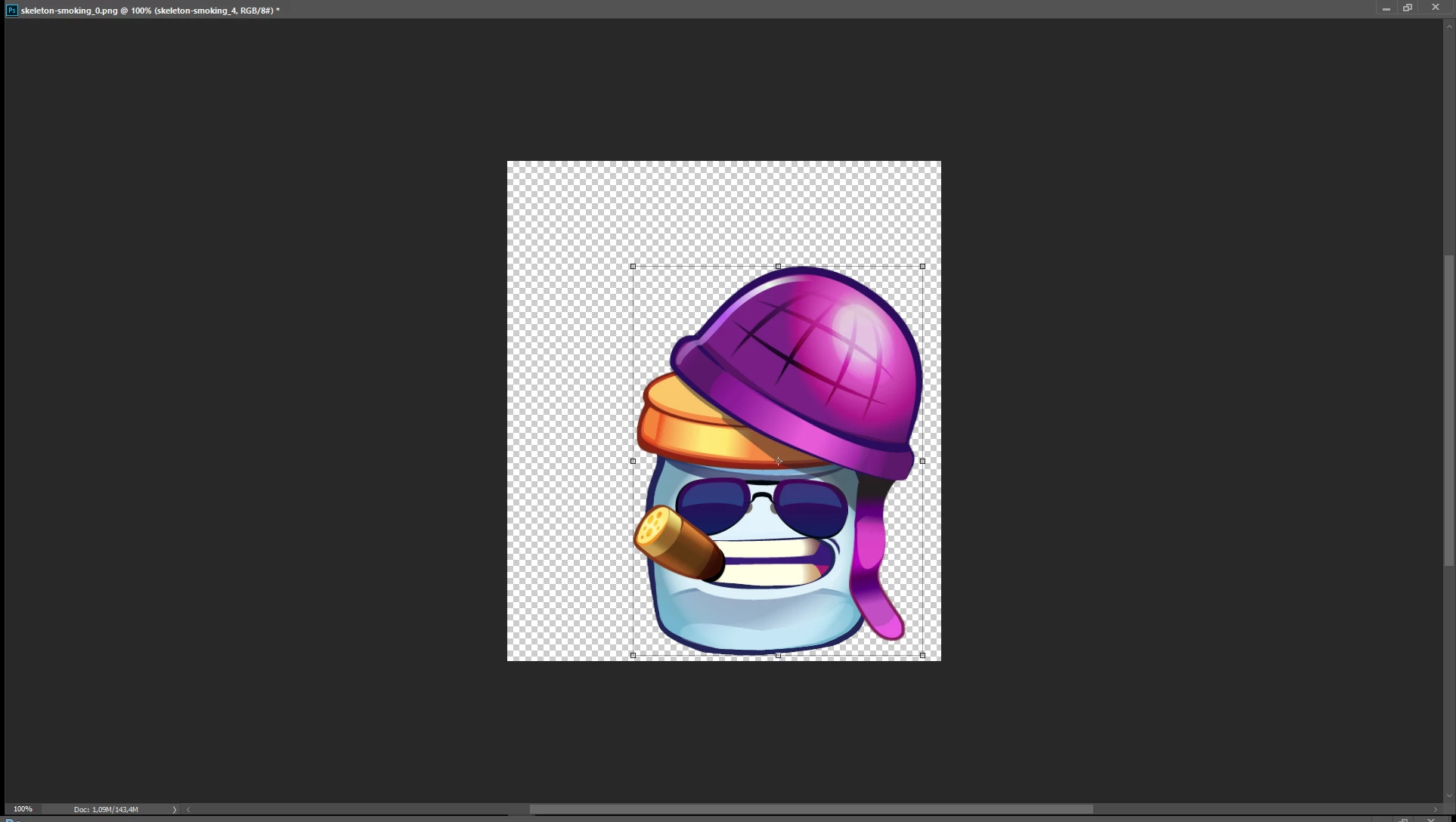Click the transform center reference point
Image resolution: width=1456 pixels, height=822 pixels.
[778, 461]
